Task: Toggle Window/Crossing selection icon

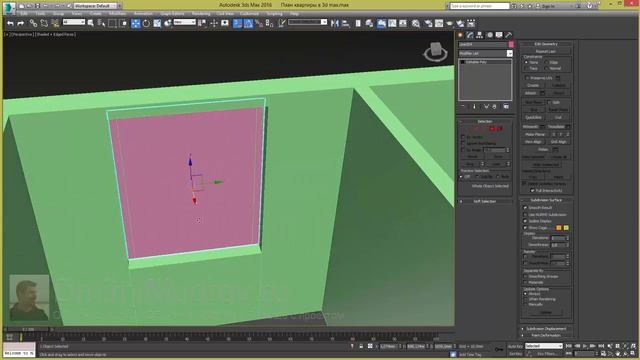Action: click(123, 24)
